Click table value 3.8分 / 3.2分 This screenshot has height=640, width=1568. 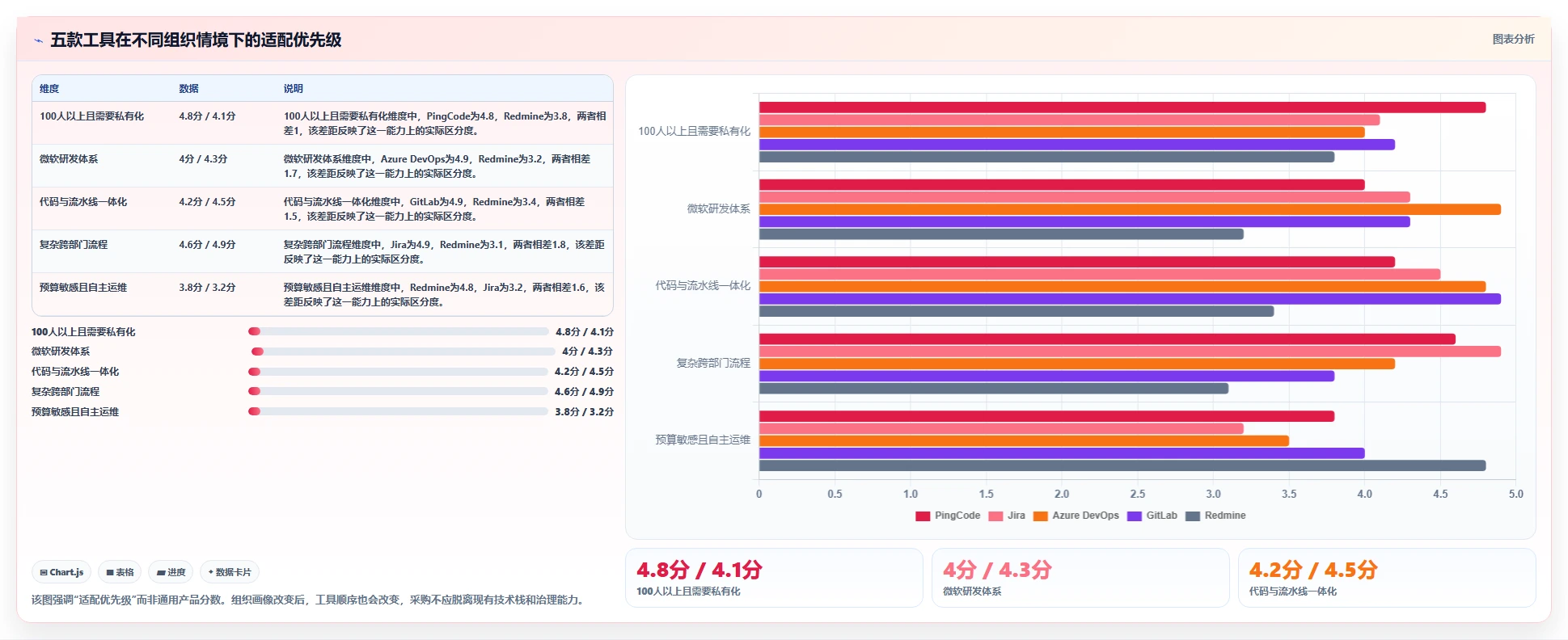point(207,288)
